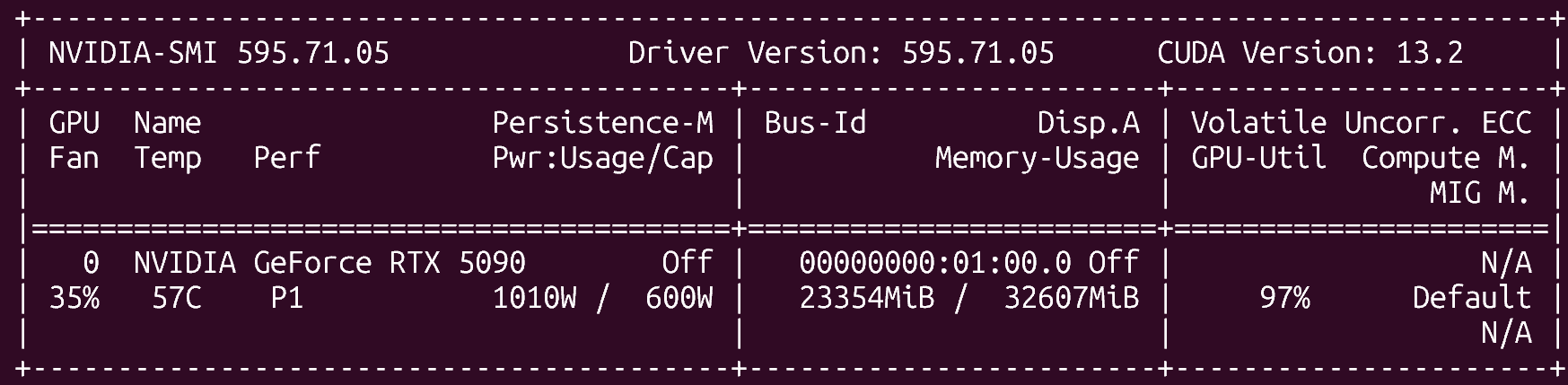Image resolution: width=1568 pixels, height=385 pixels.
Task: Click the 35% fan speed value
Action: 74,298
